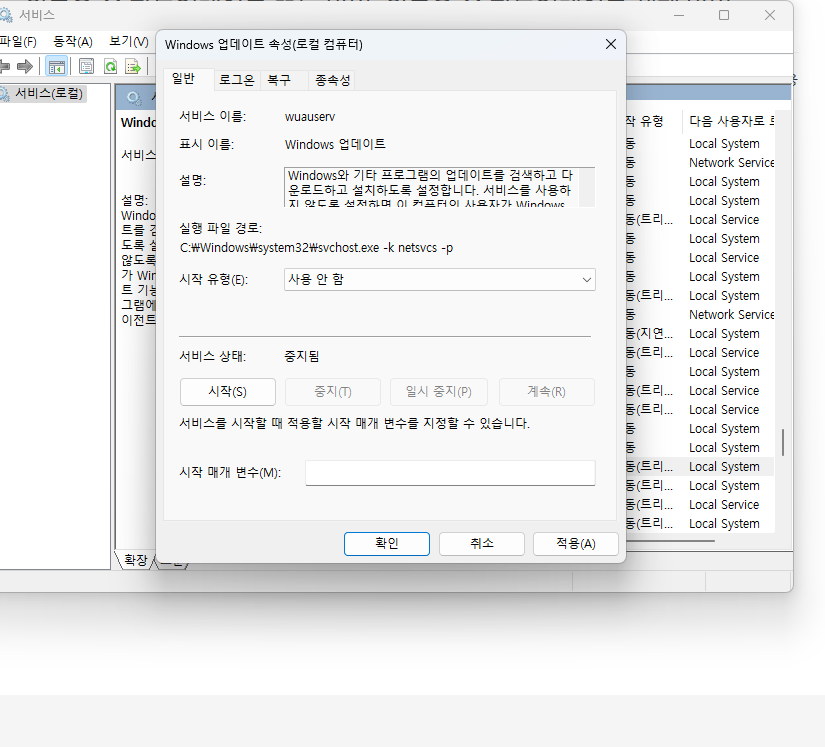Click the display name value Windows 업데이트
825x747 pixels.
point(335,144)
